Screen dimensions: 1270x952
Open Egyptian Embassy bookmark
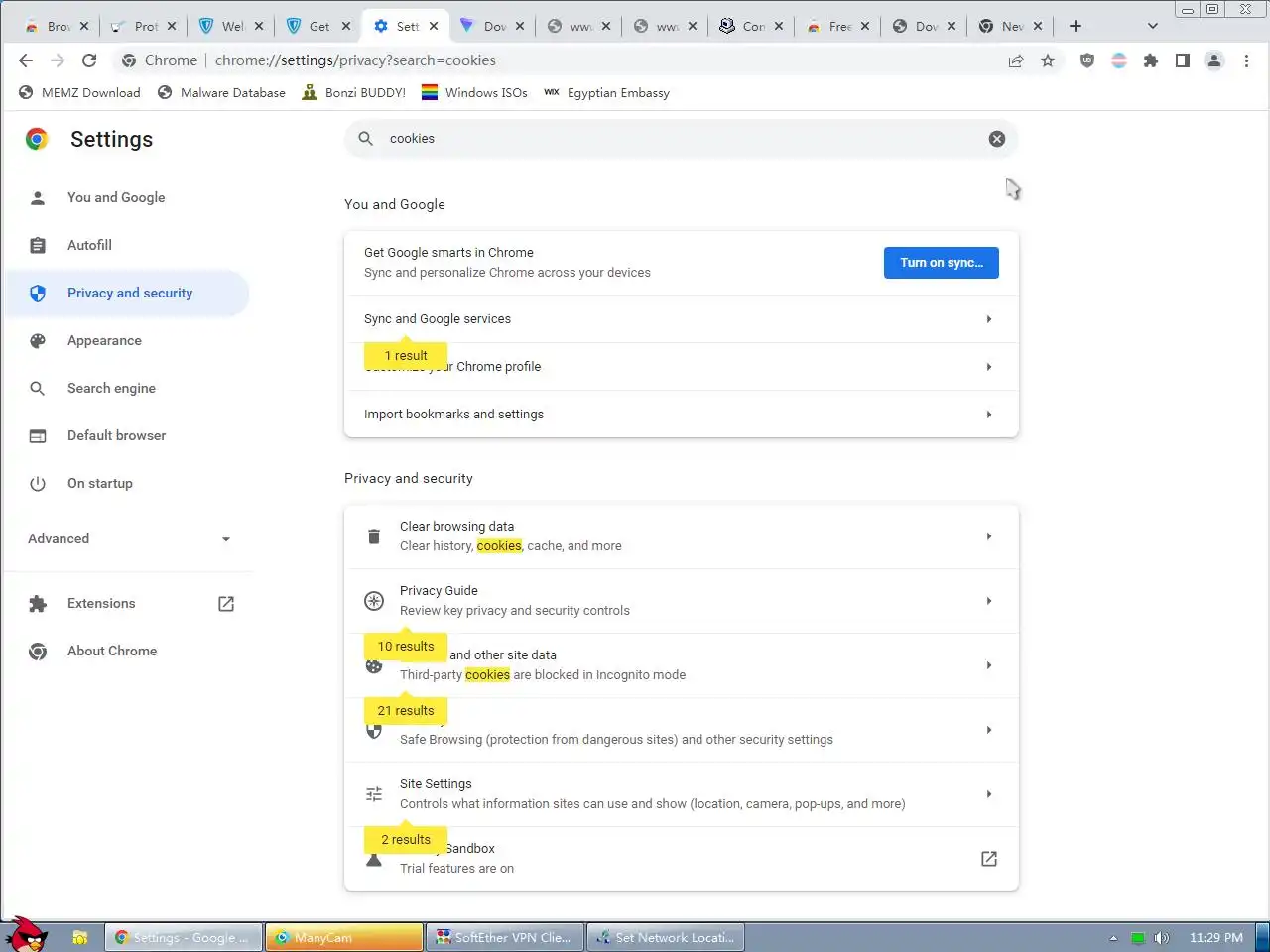point(606,93)
